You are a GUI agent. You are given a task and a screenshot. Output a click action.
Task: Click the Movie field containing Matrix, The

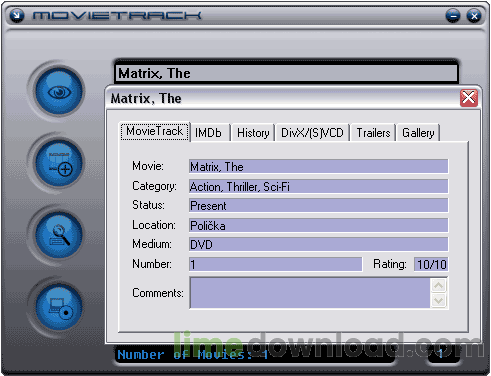click(318, 166)
